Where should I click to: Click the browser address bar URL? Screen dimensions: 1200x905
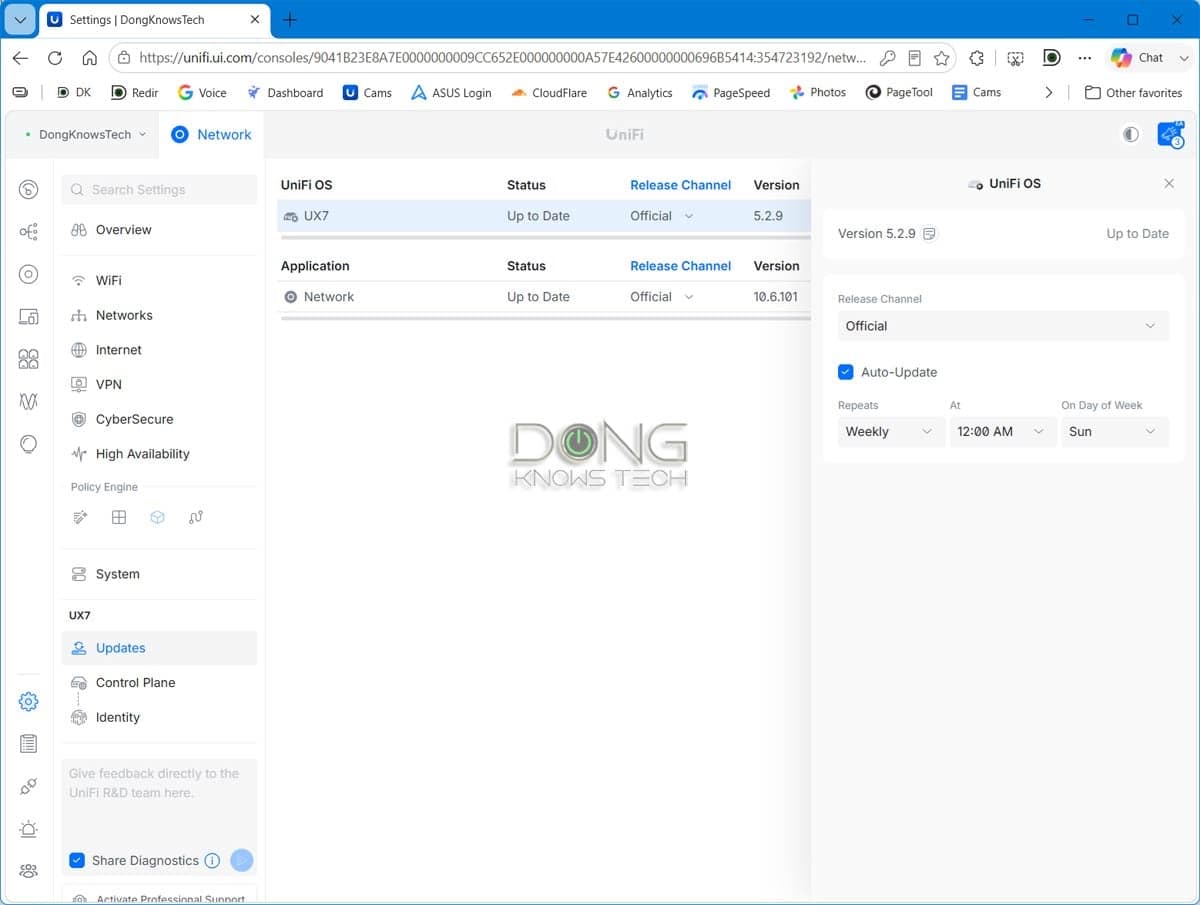click(x=502, y=58)
